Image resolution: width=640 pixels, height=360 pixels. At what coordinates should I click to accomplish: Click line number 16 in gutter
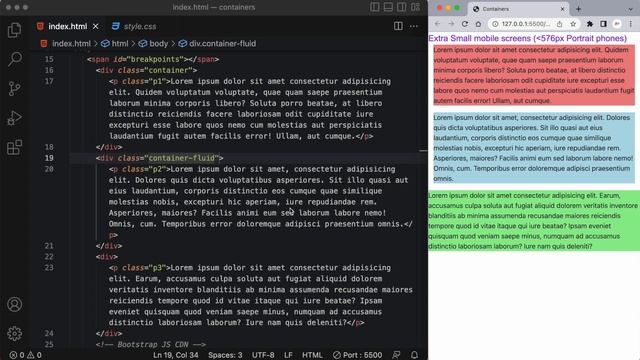pyautogui.click(x=49, y=70)
